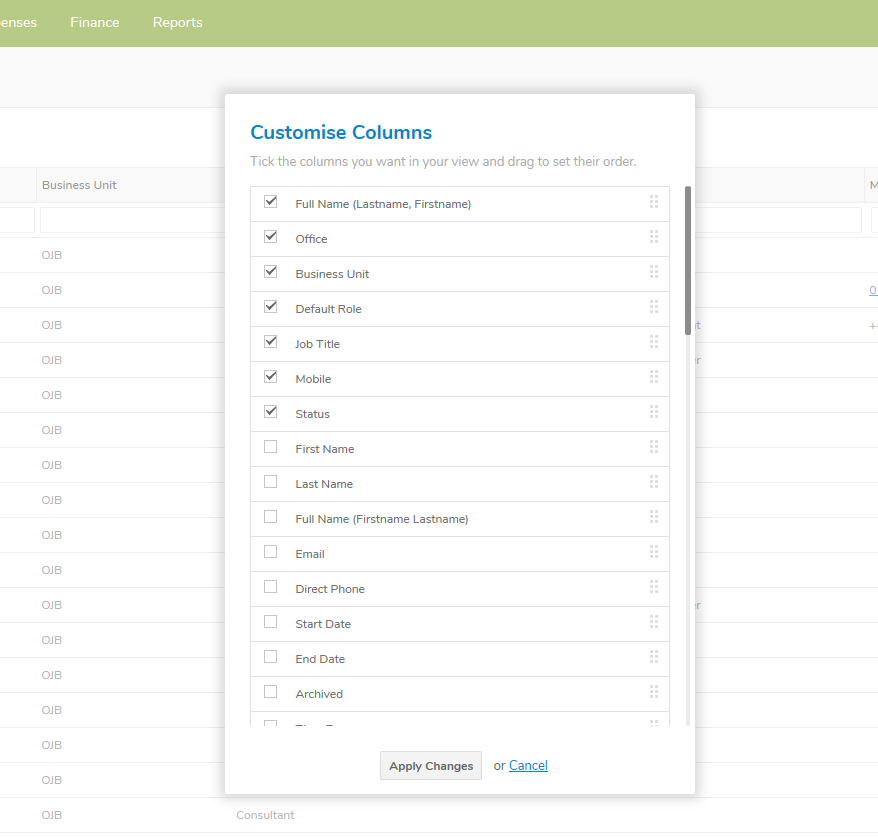Click the Default Role drag handle

tap(653, 307)
